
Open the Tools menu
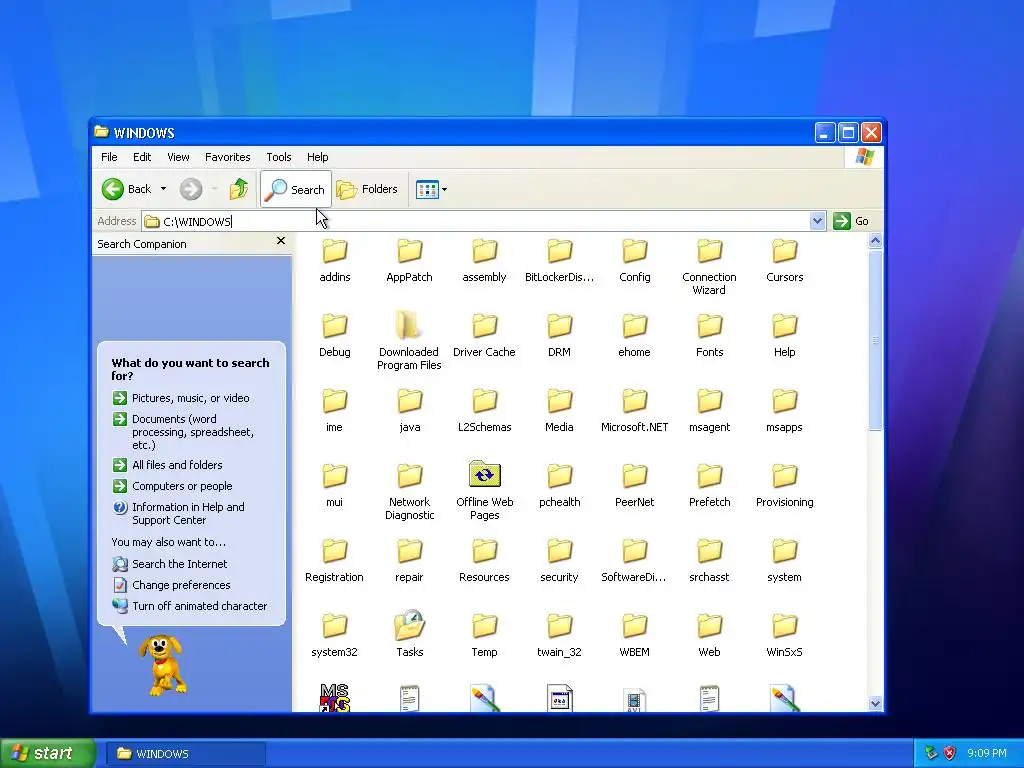[278, 157]
